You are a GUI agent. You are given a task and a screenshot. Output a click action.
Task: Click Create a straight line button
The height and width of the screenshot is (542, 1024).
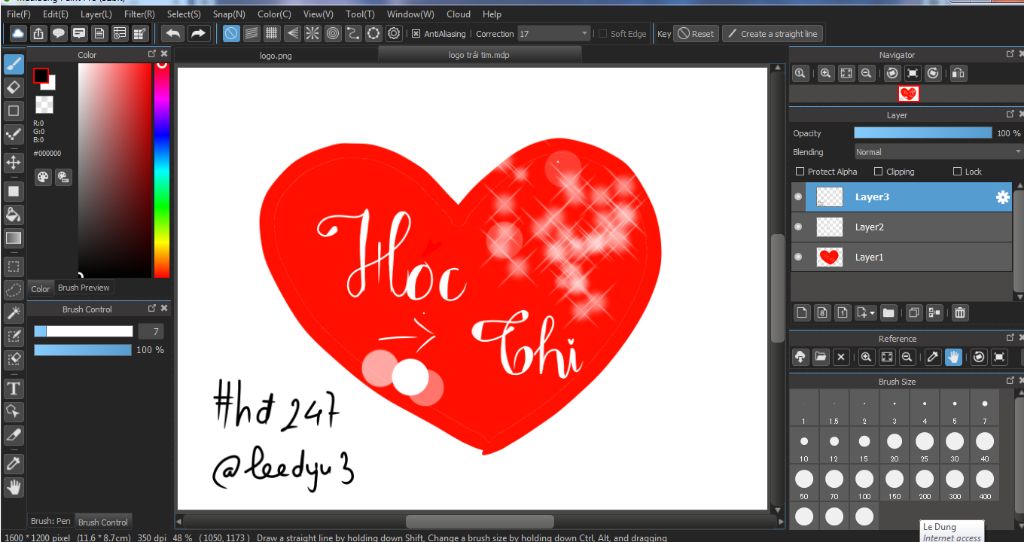tap(772, 34)
